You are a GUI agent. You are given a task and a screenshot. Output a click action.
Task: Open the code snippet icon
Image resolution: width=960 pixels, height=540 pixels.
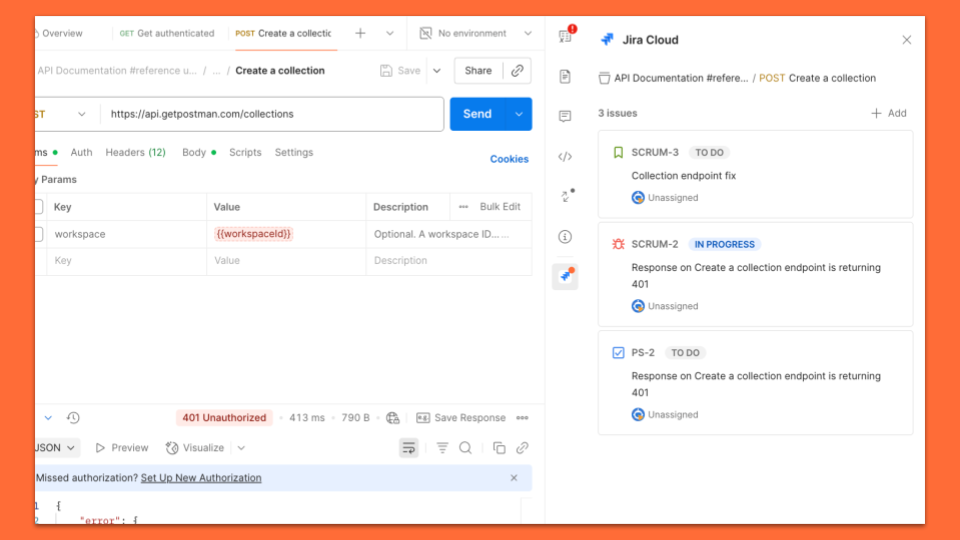coord(564,157)
